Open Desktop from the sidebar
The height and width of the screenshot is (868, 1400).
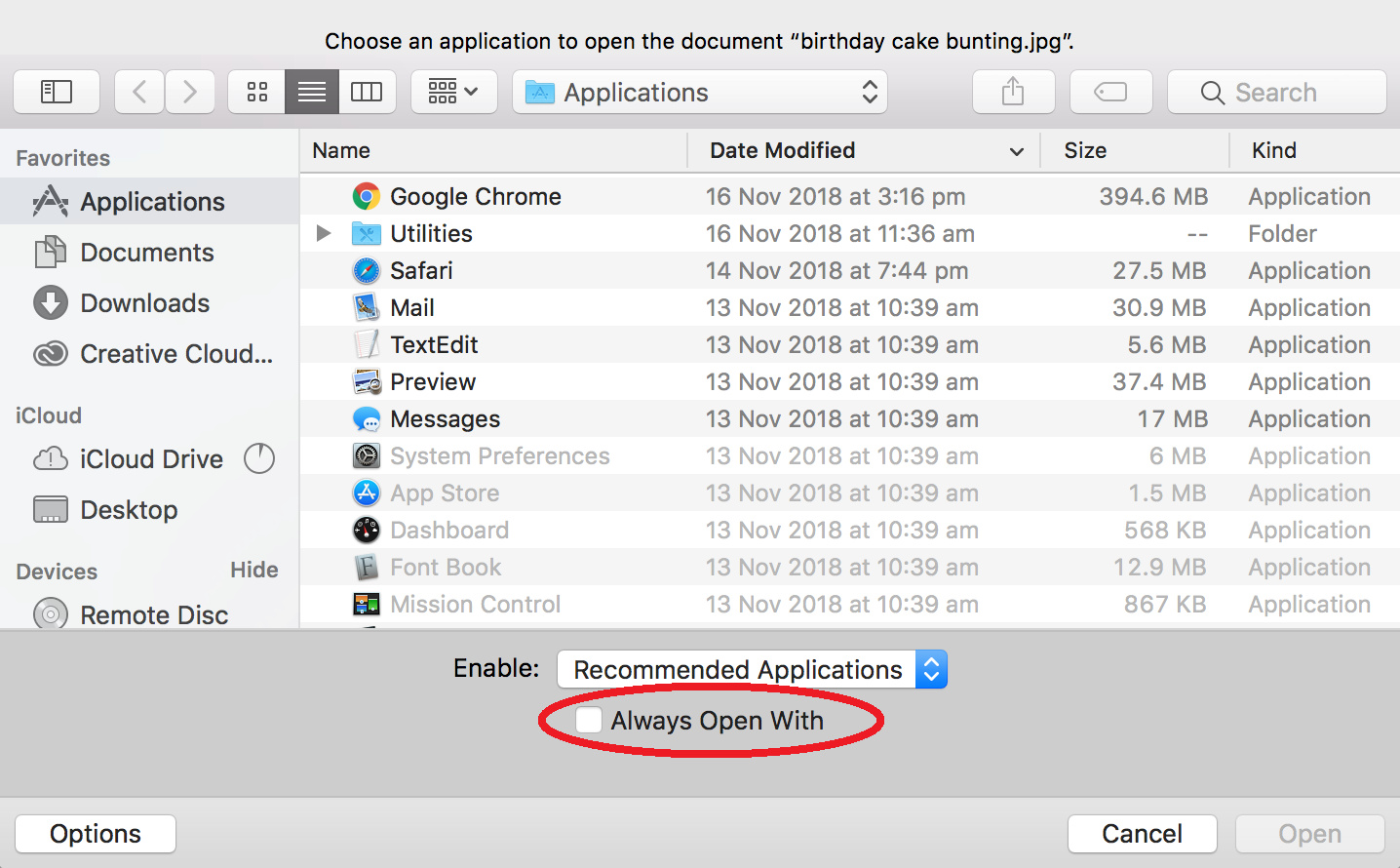149,510
